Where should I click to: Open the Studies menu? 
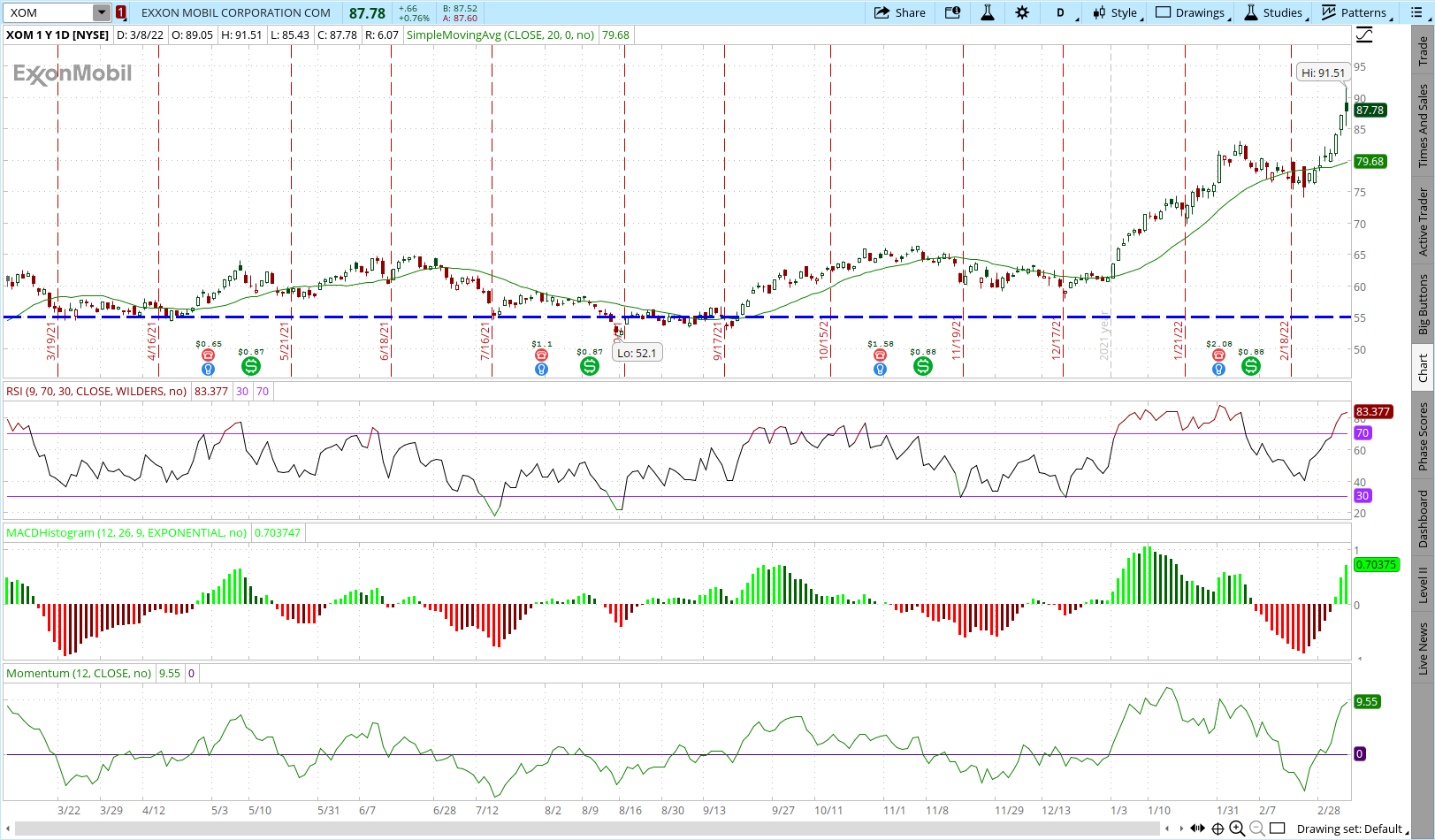tap(1274, 12)
